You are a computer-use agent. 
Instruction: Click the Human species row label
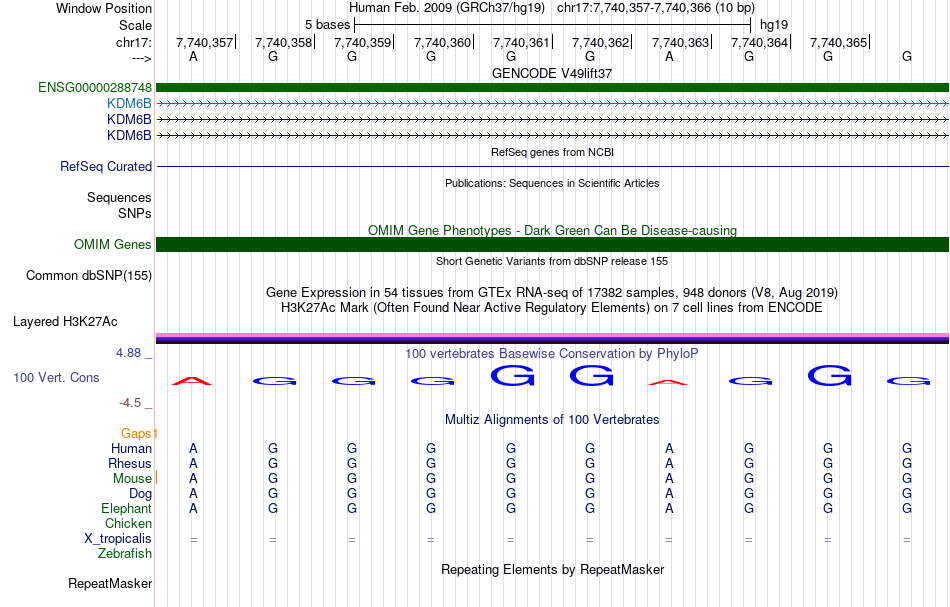click(x=131, y=449)
